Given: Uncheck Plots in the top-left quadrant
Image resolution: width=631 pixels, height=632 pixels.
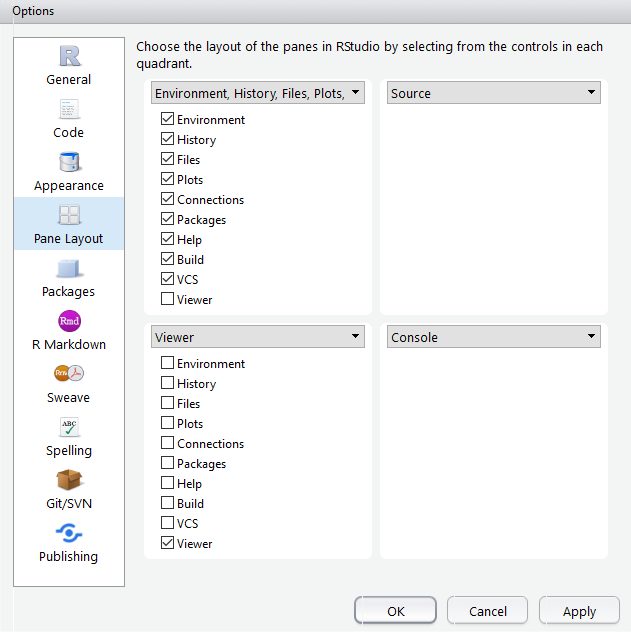Looking at the screenshot, I should click(x=167, y=179).
